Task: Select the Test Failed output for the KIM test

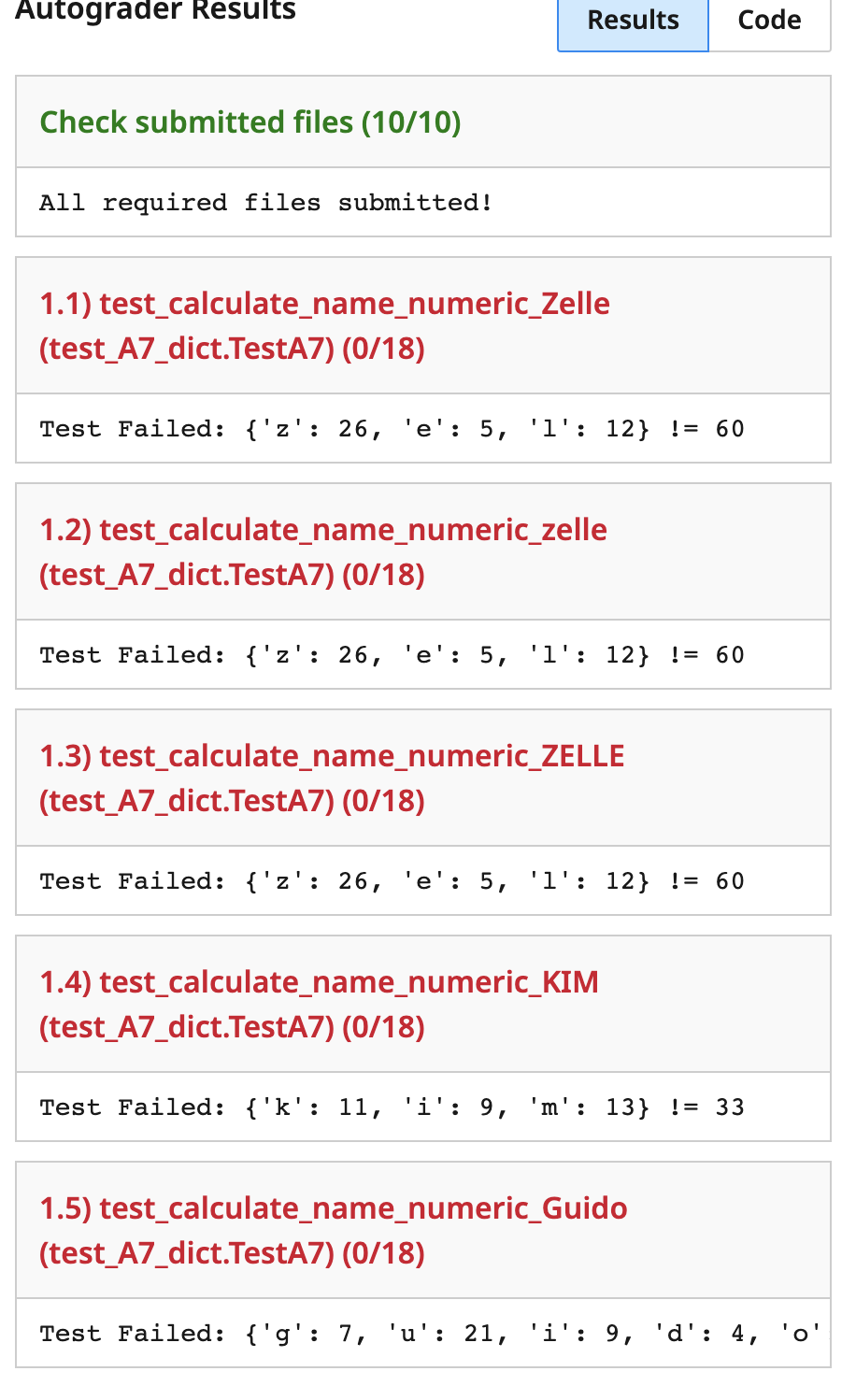Action: (391, 1107)
